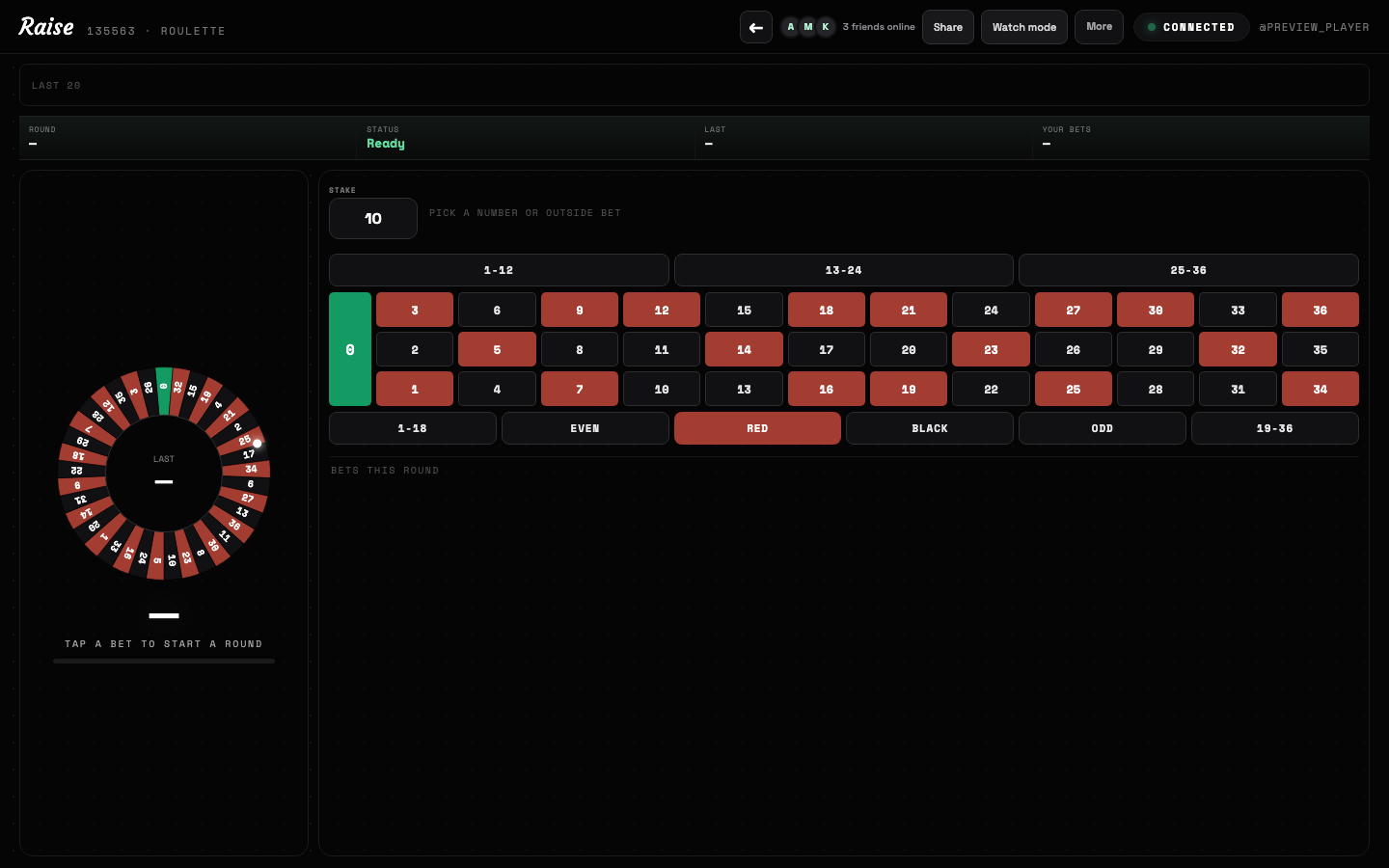Place a bet on number 27
Viewport: 1389px width, 868px height.
point(1074,310)
